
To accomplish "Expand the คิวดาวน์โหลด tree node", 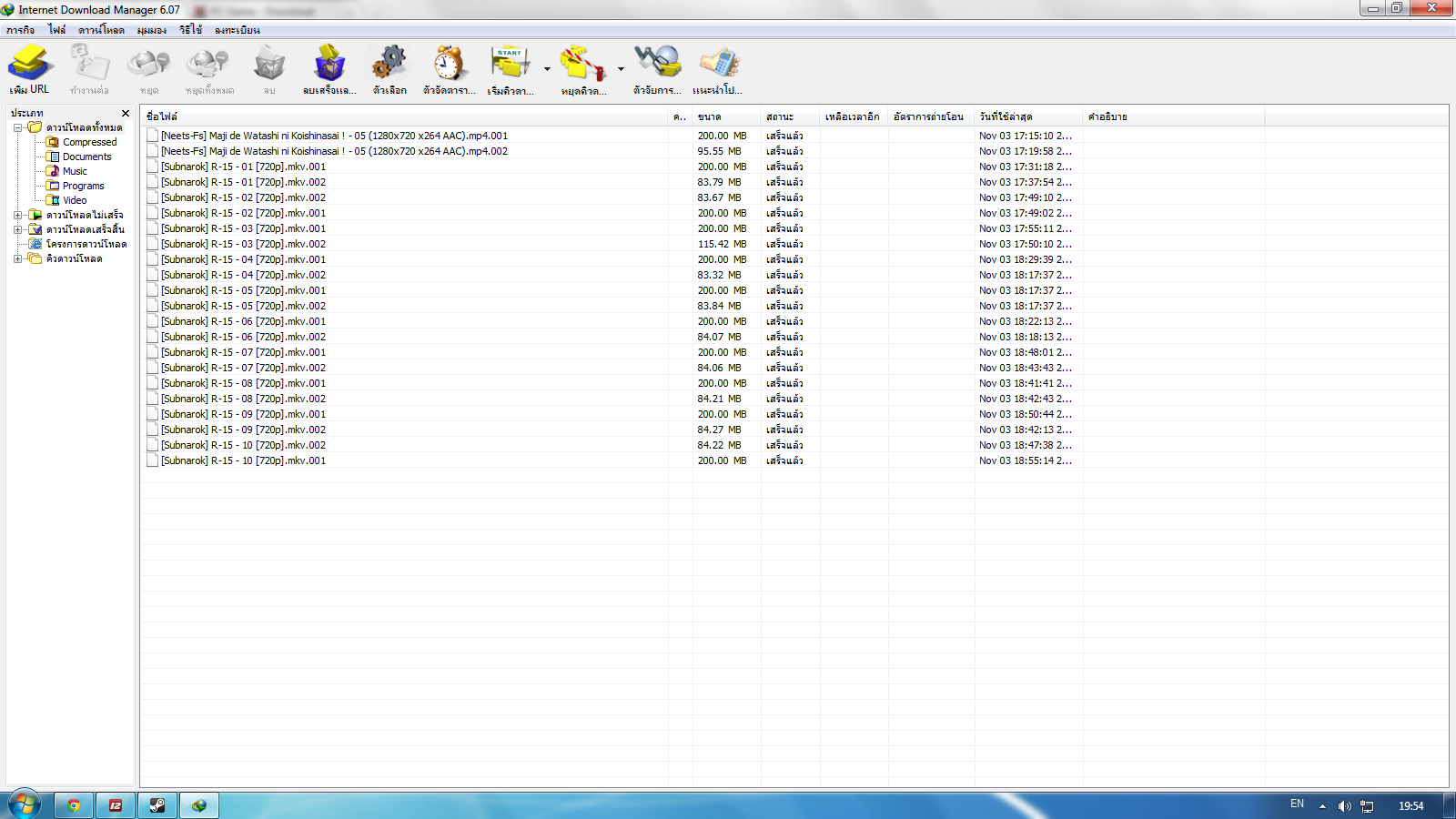I will (17, 258).
